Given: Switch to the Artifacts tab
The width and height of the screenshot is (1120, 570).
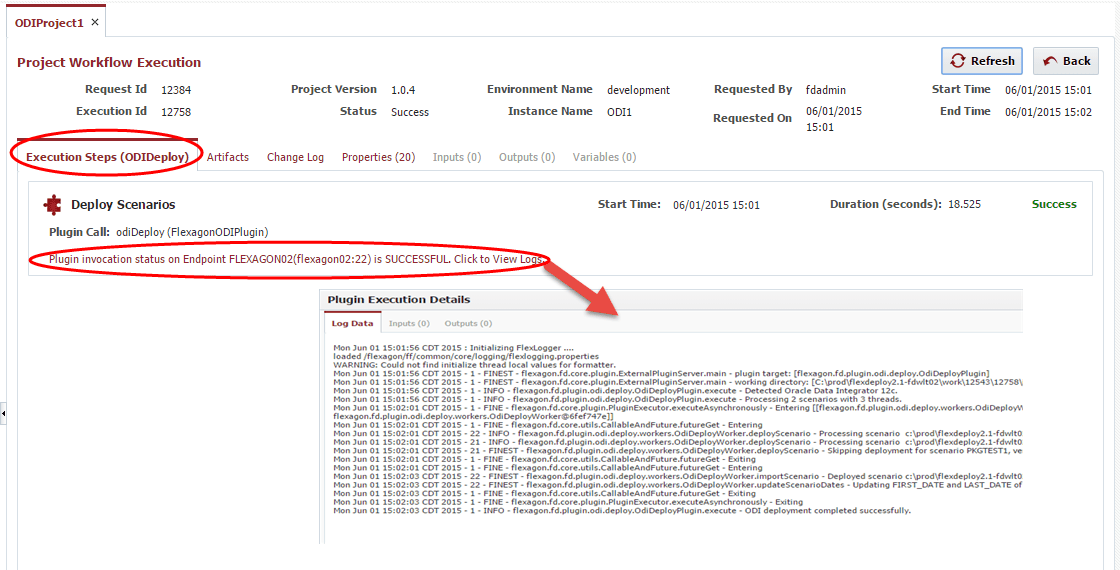Looking at the screenshot, I should 228,157.
